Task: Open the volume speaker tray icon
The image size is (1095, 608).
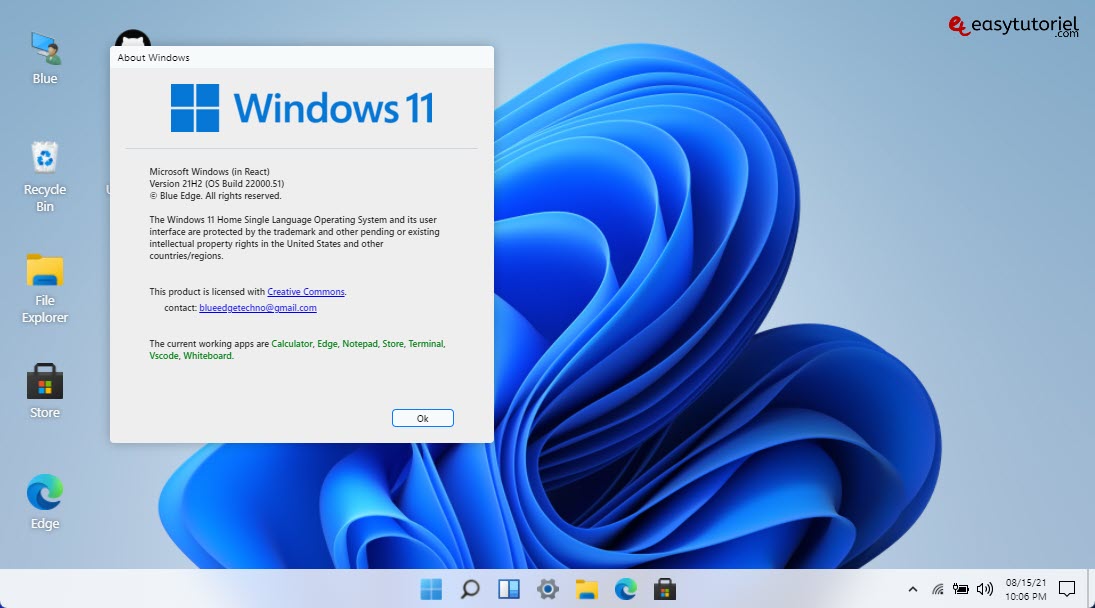Action: (985, 589)
